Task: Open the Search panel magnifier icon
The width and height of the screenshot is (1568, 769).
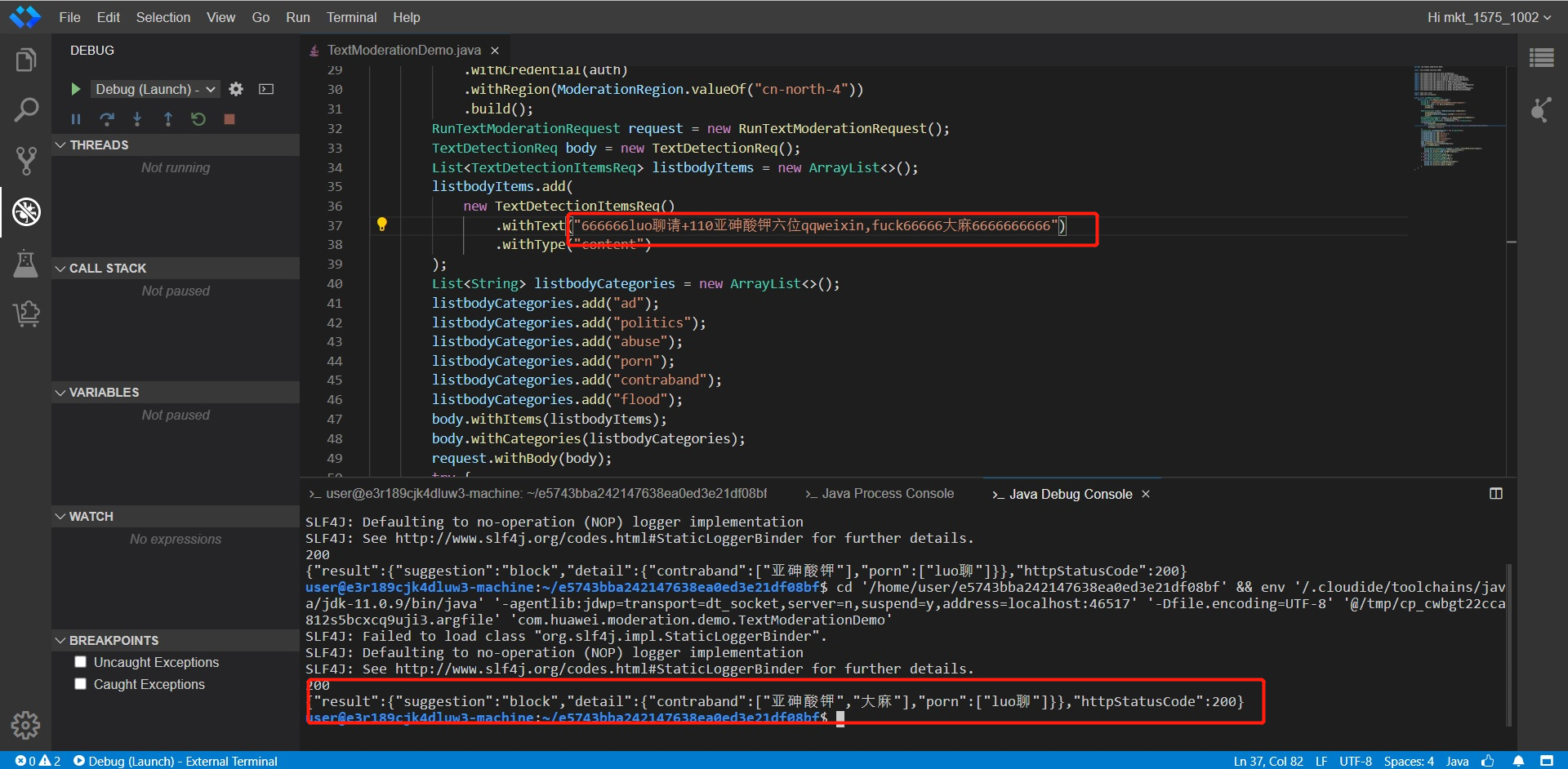Action: [26, 109]
